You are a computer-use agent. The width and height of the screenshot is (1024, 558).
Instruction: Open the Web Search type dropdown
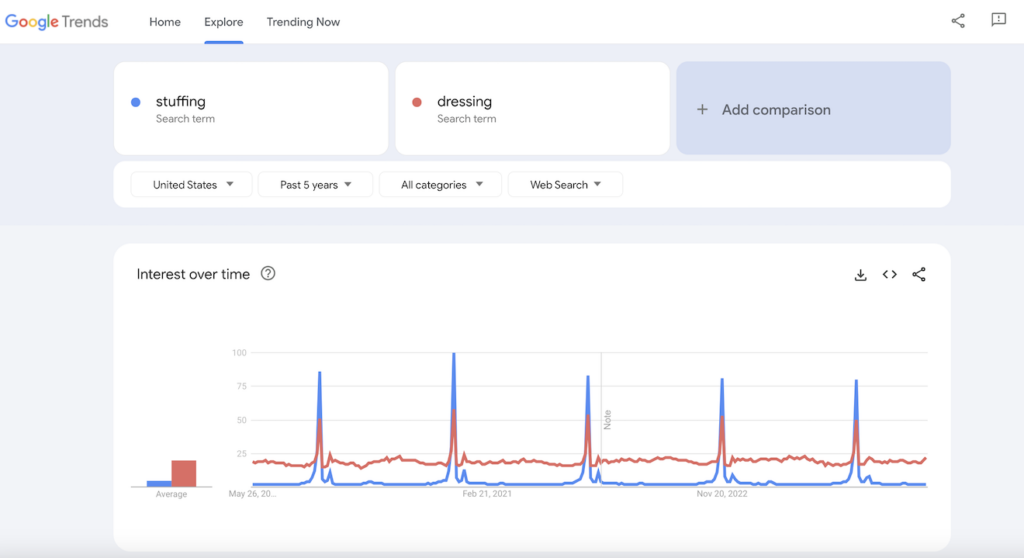coord(565,185)
